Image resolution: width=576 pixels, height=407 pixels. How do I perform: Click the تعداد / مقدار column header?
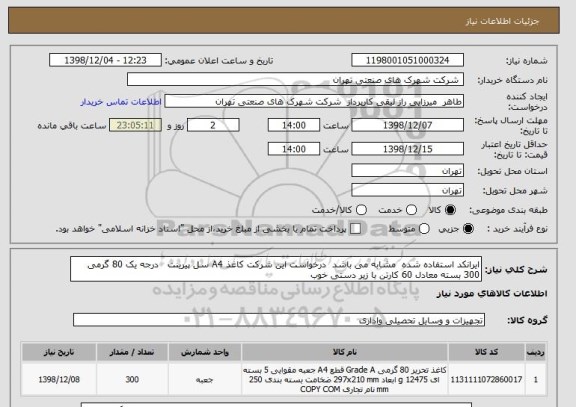[x=132, y=352]
